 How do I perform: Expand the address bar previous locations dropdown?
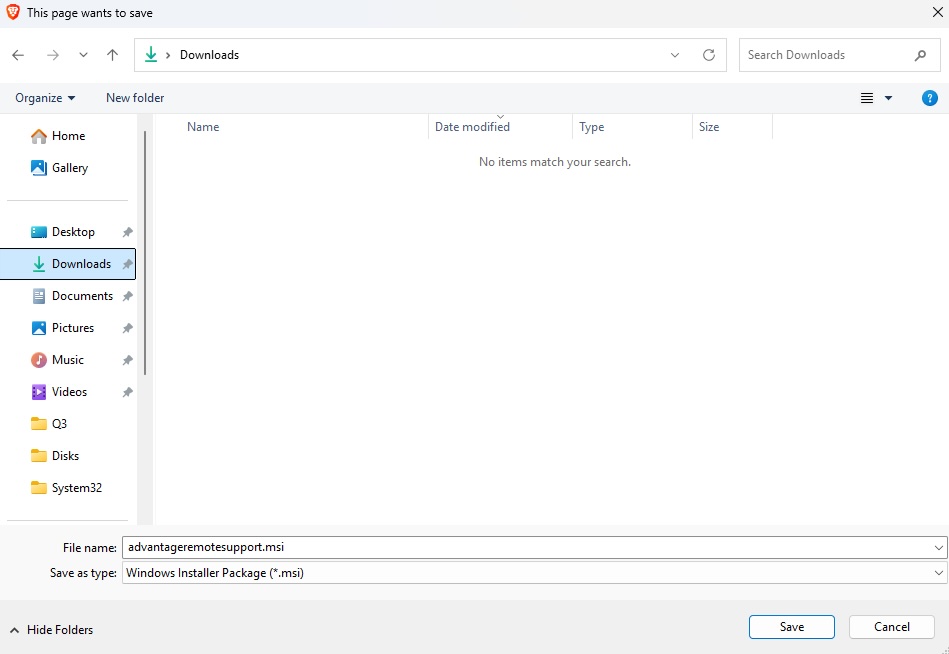pos(675,55)
